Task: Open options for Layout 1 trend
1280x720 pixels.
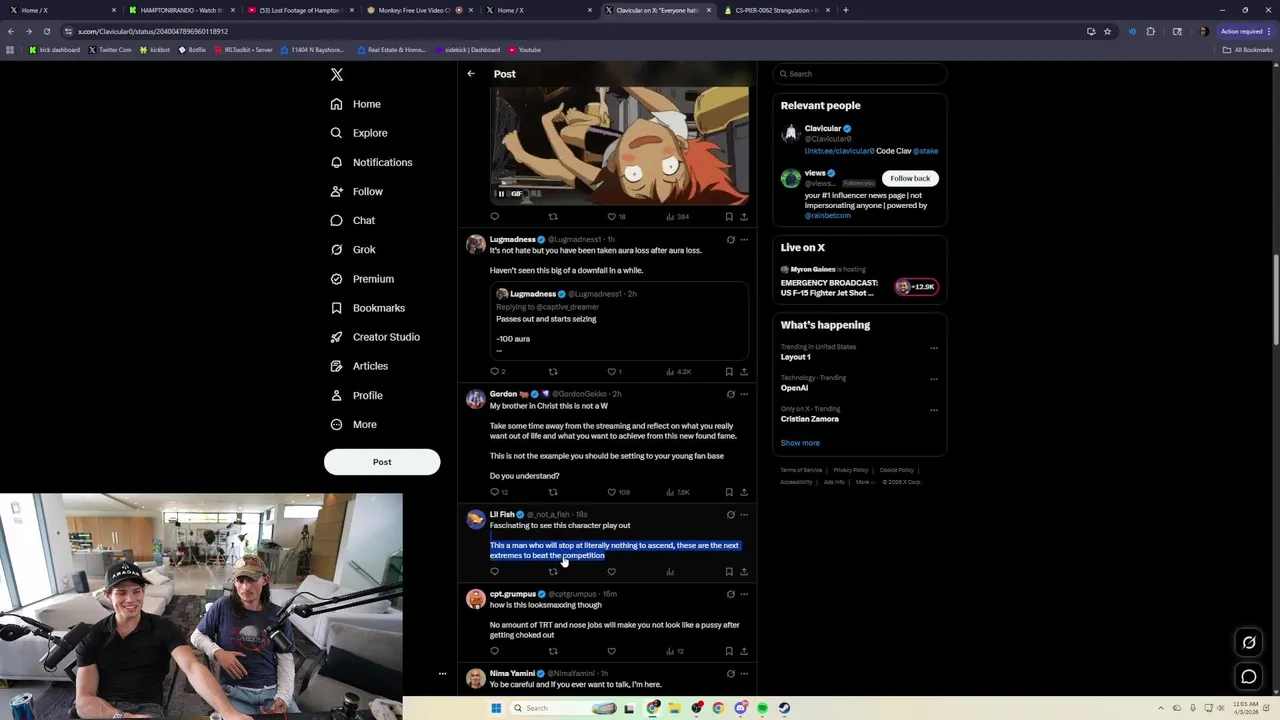Action: 934,348
